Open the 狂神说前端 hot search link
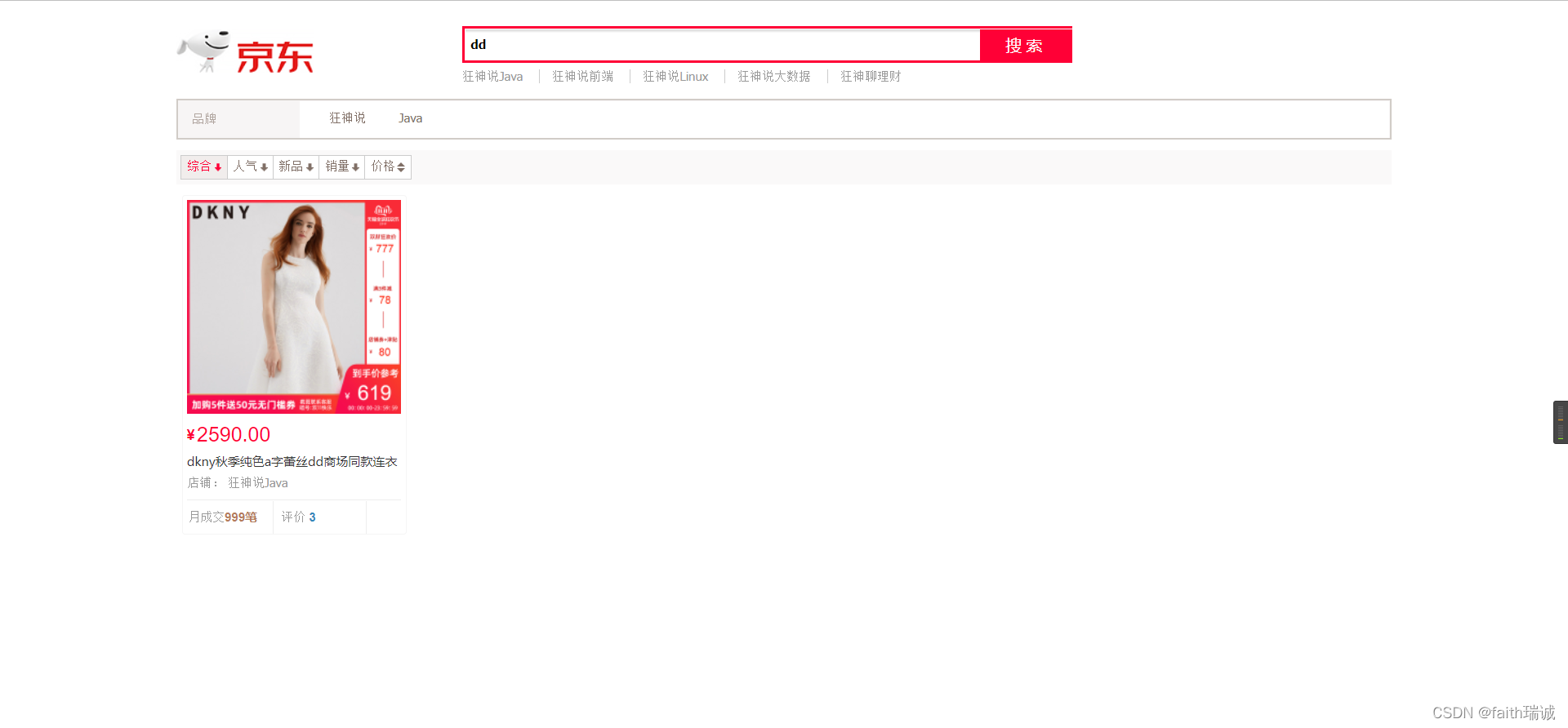 (x=583, y=76)
